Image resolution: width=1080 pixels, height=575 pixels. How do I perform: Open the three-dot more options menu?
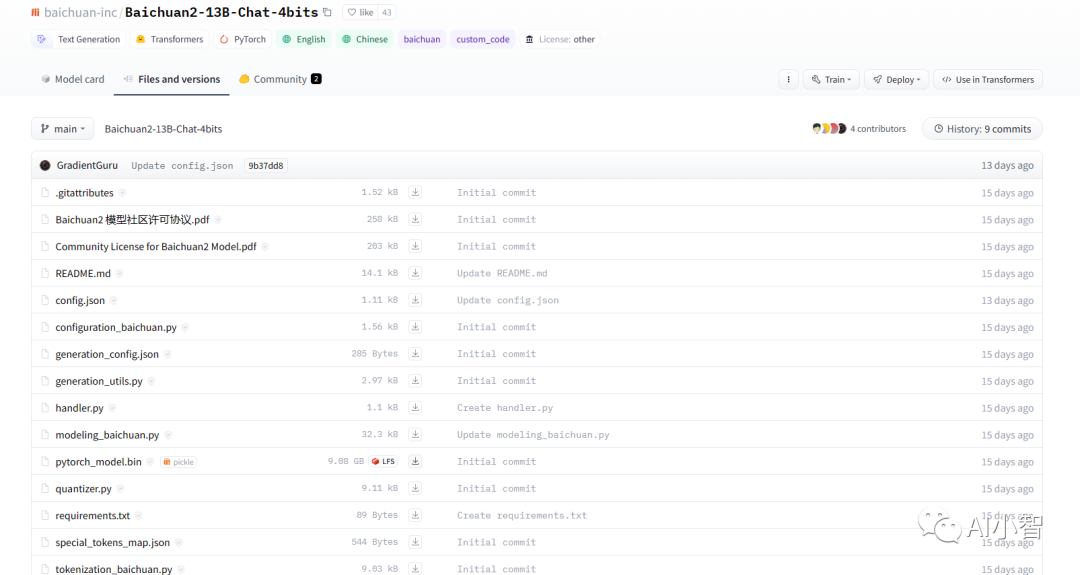tap(789, 79)
